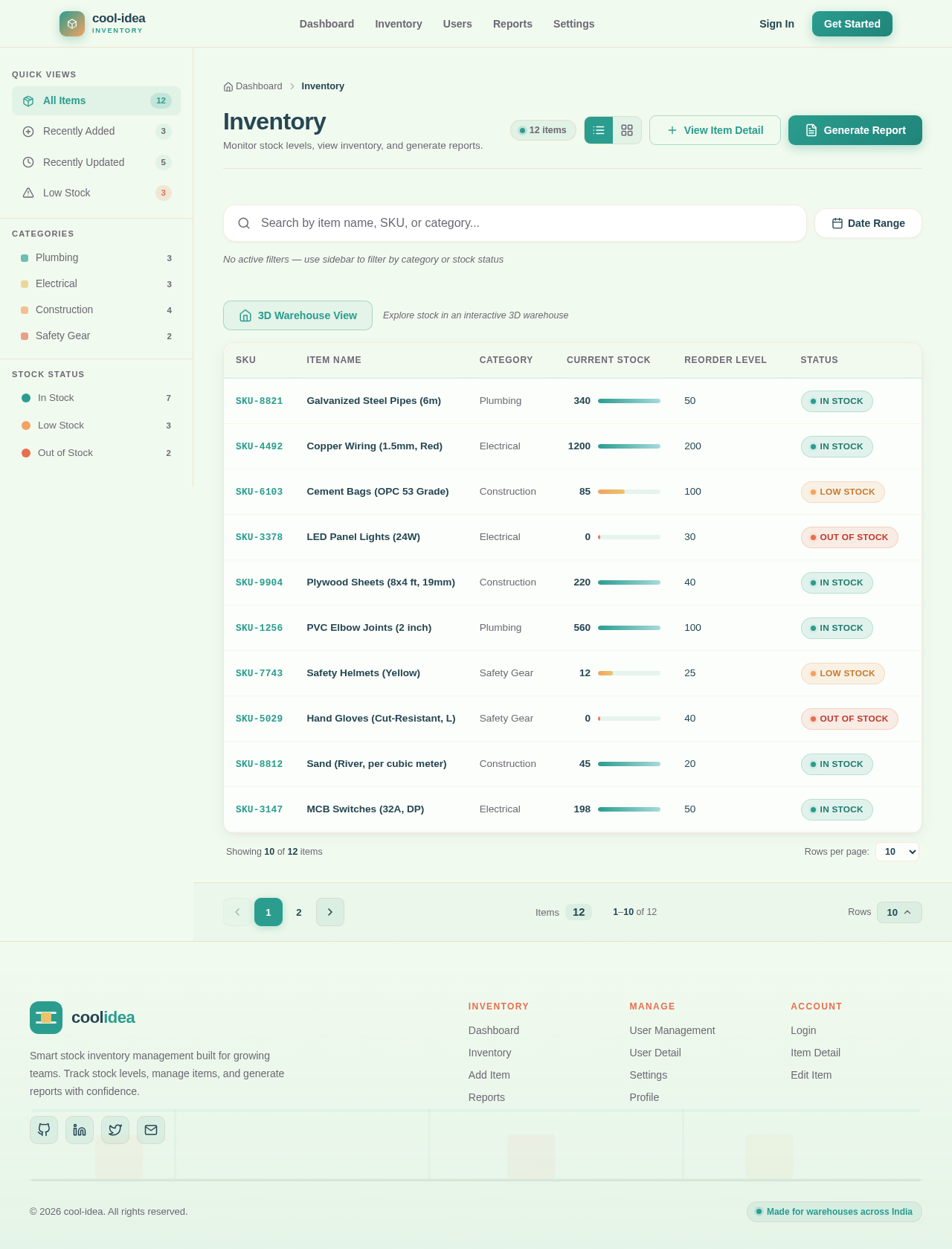Expand the Rows 10 selector
The image size is (952, 1249).
(x=899, y=912)
